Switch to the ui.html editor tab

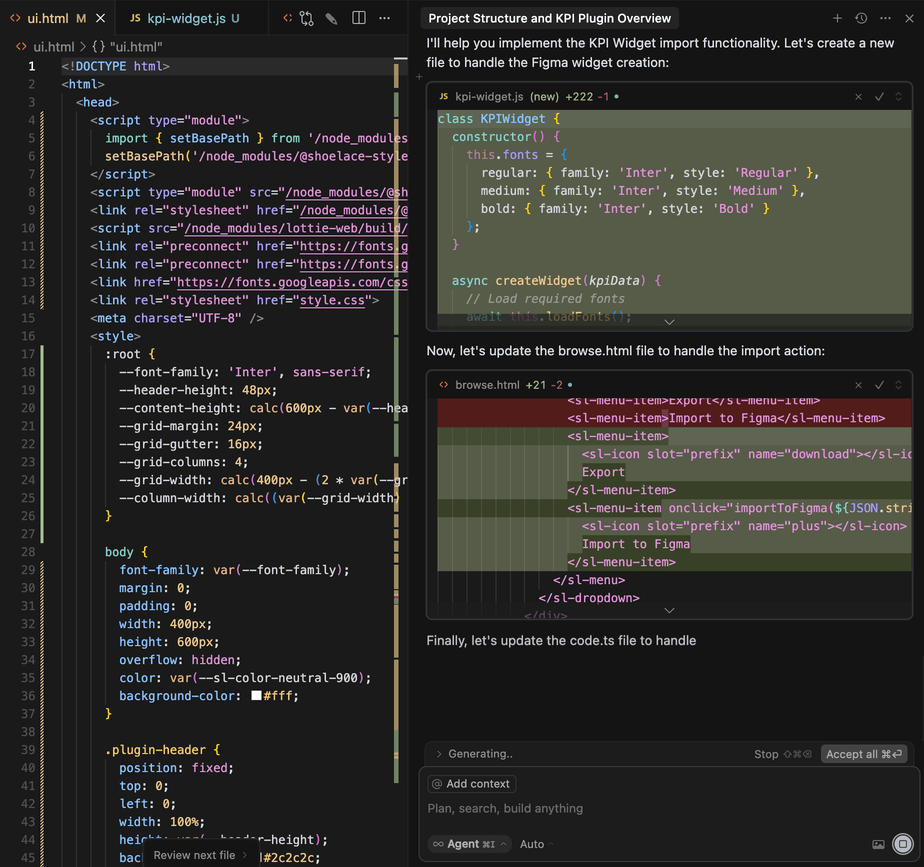coord(47,18)
